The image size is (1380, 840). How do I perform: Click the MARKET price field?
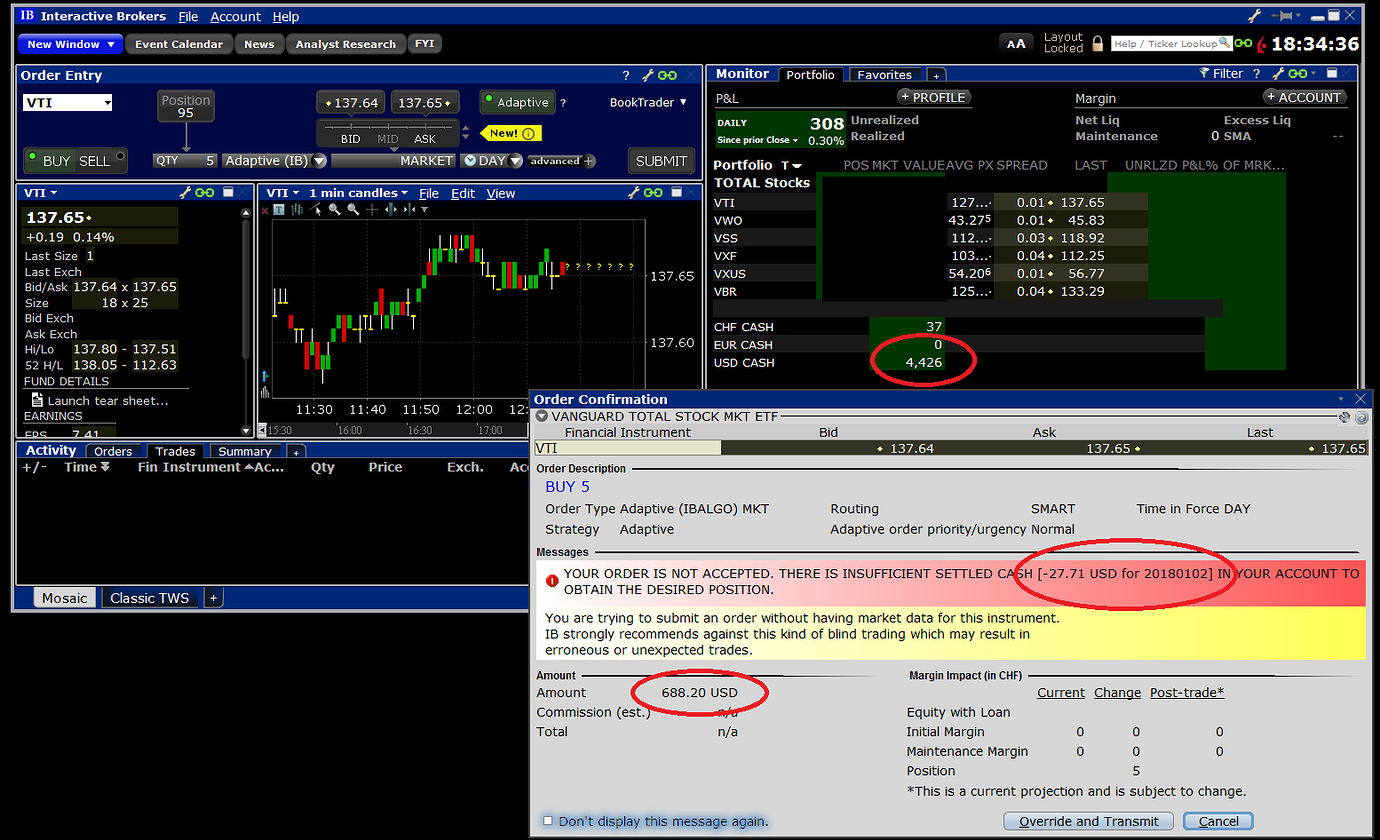pos(394,160)
